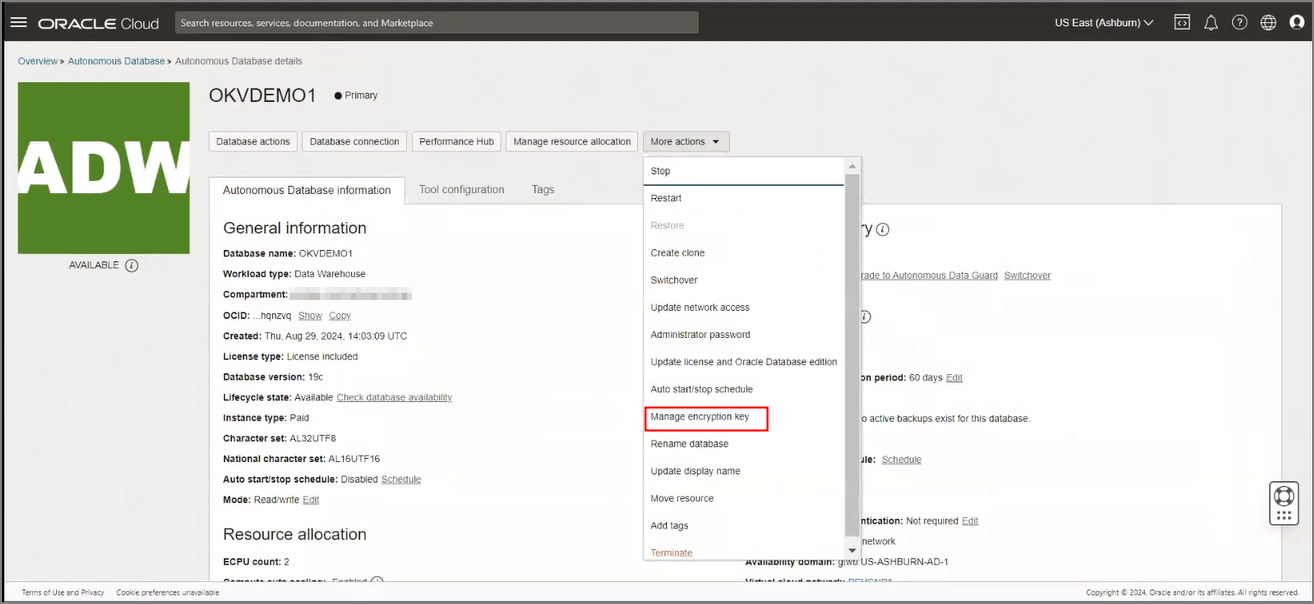Click the menu scrollbar down arrow

[x=852, y=550]
